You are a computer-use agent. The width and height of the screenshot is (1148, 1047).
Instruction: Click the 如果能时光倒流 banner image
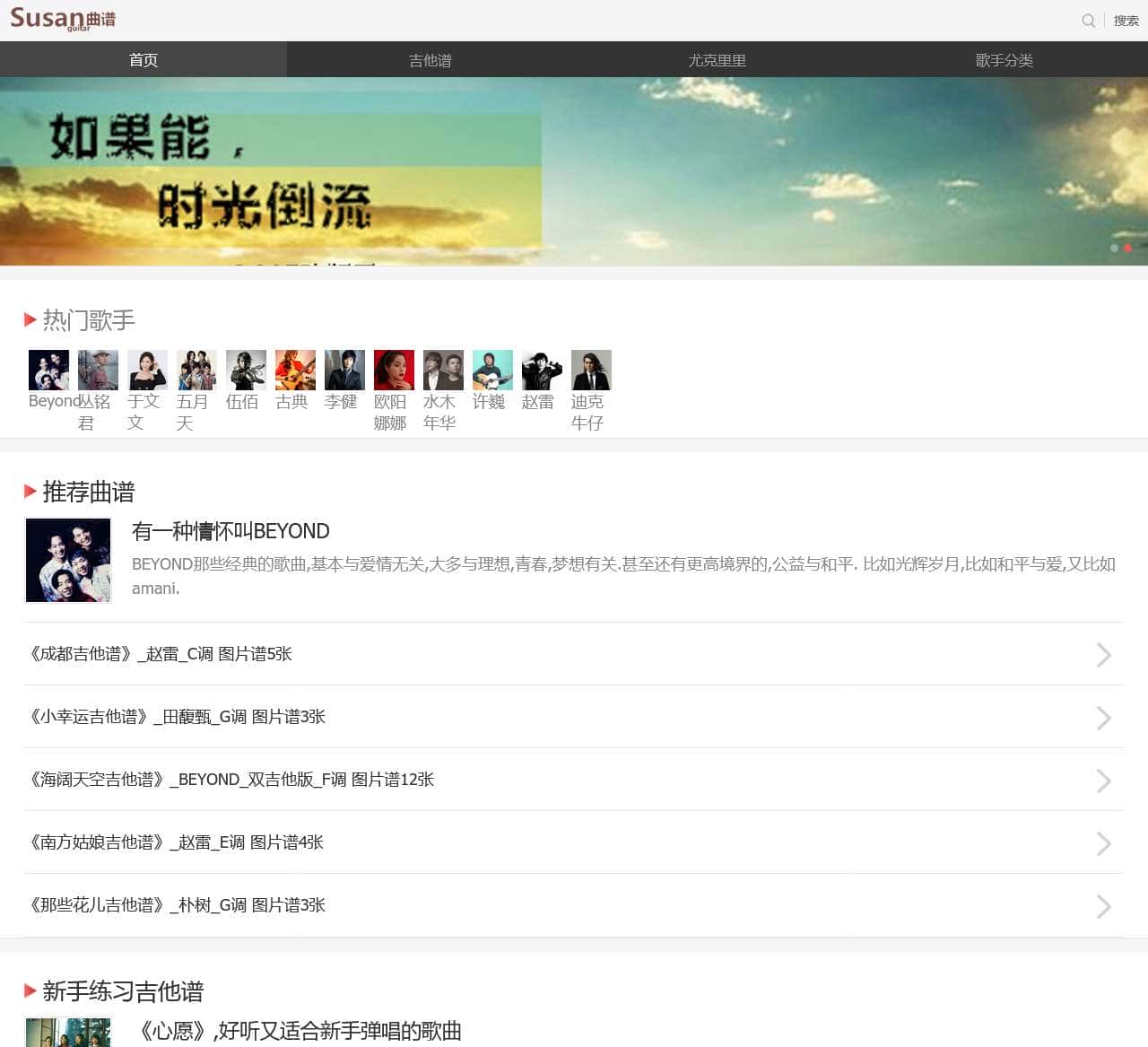[574, 171]
